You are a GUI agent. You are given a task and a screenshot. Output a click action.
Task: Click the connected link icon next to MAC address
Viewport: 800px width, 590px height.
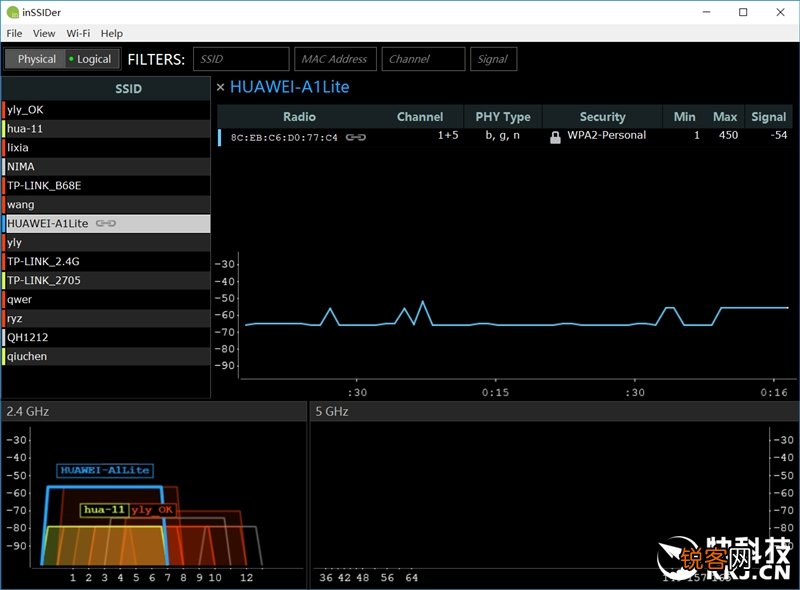[x=356, y=137]
